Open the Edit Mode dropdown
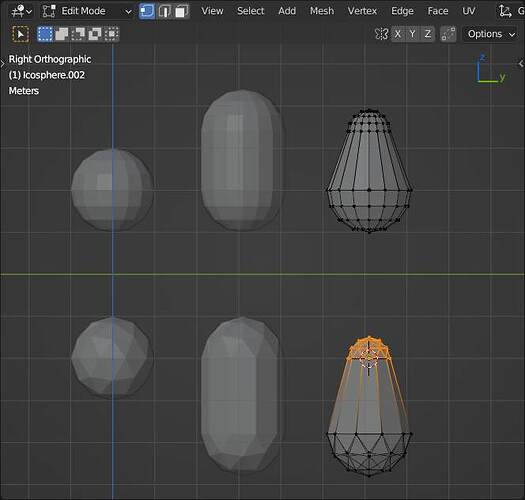 (x=87, y=11)
